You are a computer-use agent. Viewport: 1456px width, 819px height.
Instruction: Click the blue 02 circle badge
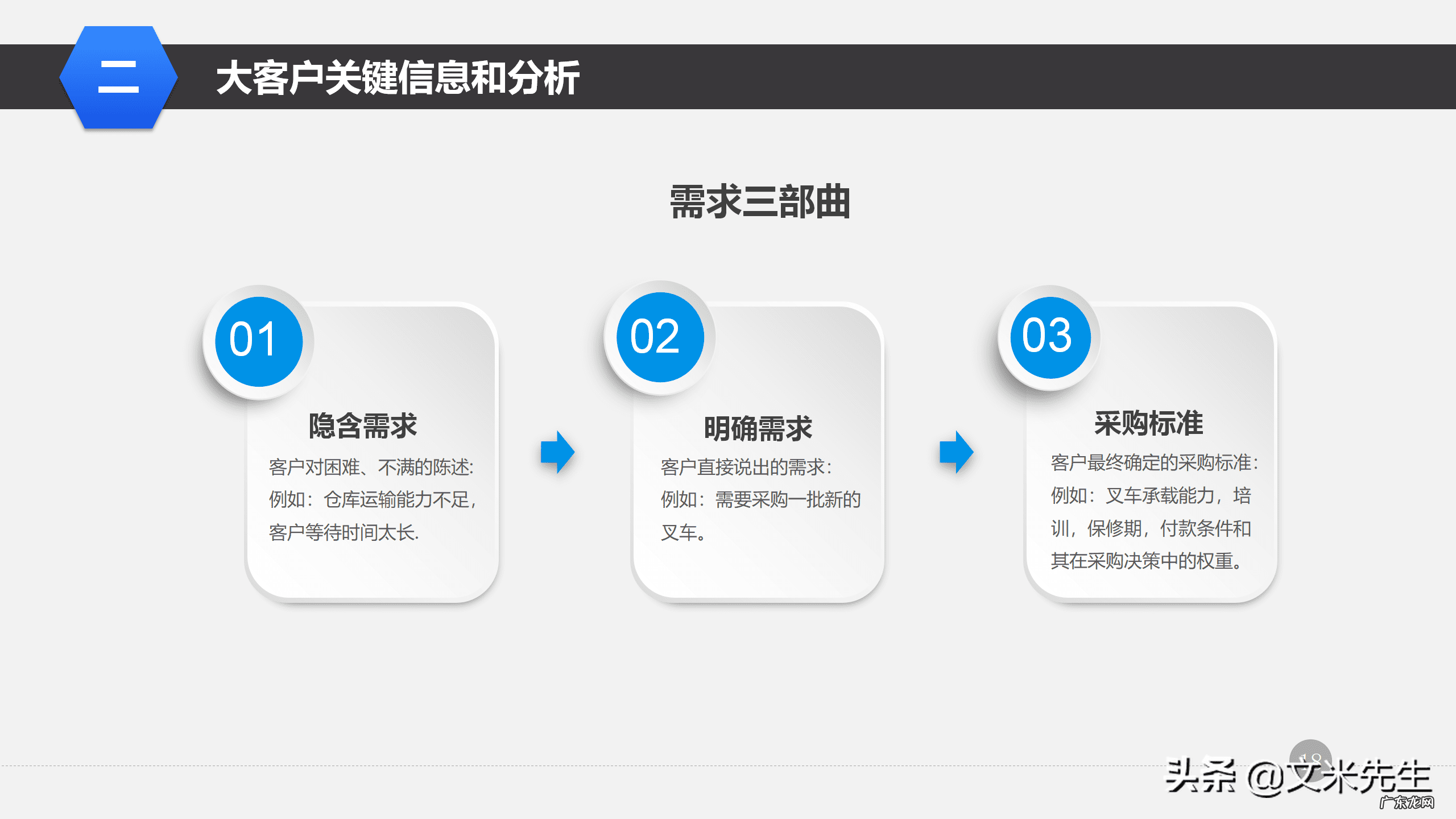(x=660, y=337)
